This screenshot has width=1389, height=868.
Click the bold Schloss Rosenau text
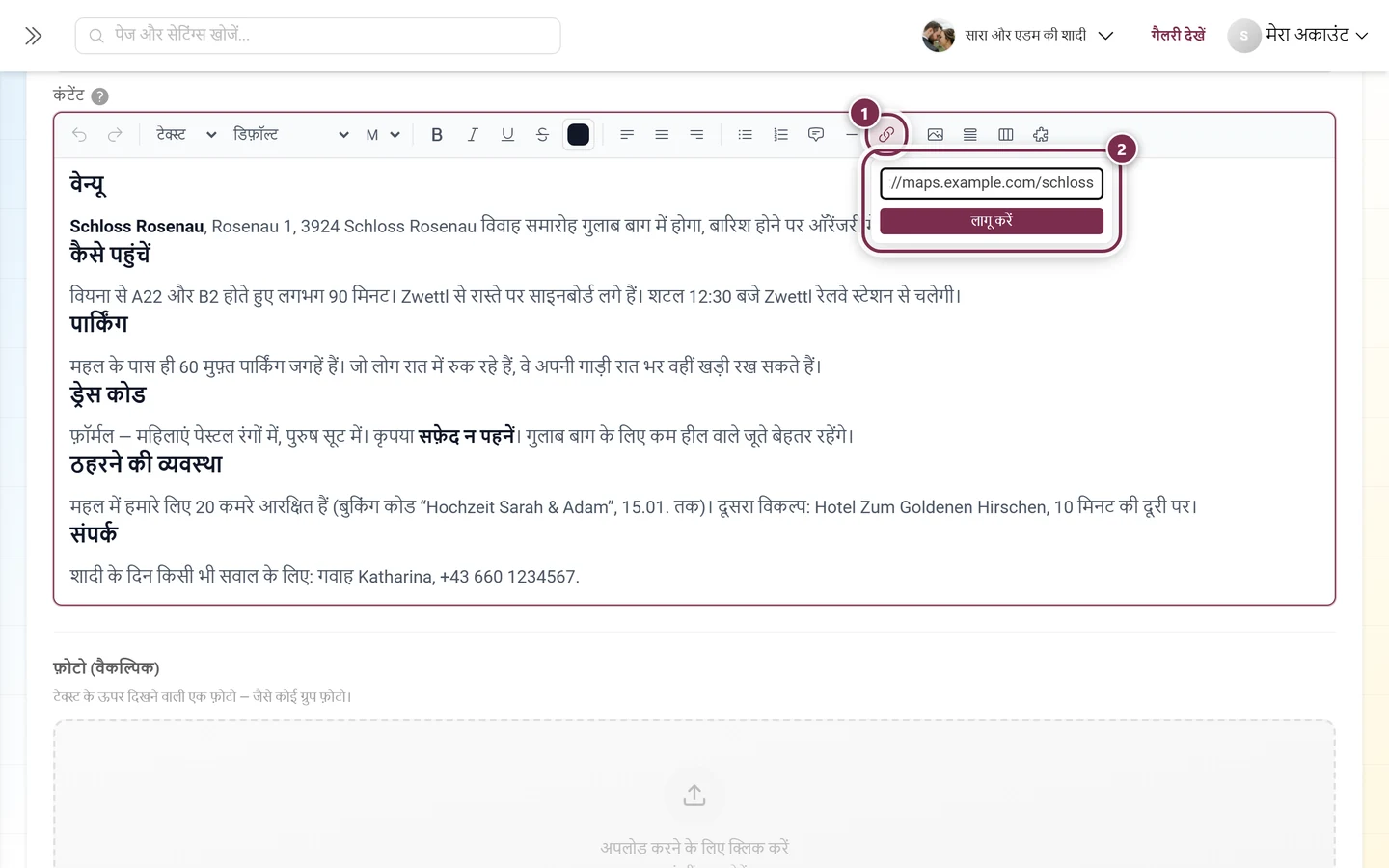coord(137,227)
